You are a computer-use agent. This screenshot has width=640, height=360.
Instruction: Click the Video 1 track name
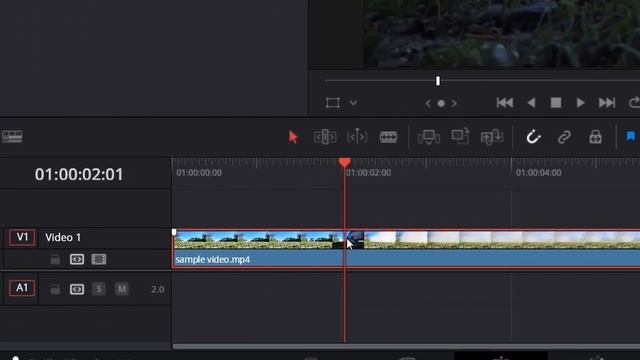click(63, 238)
